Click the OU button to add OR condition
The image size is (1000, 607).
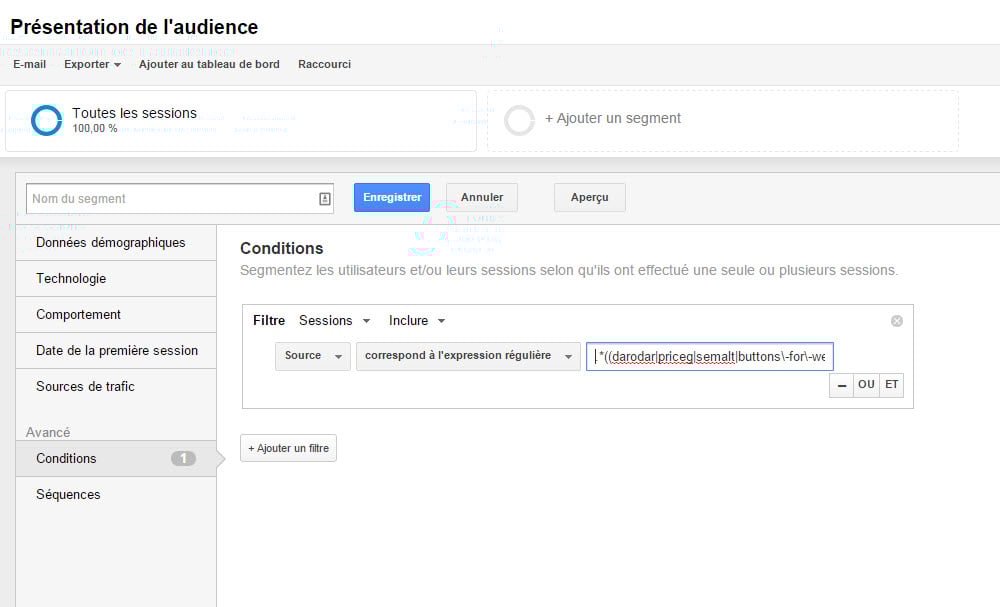[x=866, y=385]
